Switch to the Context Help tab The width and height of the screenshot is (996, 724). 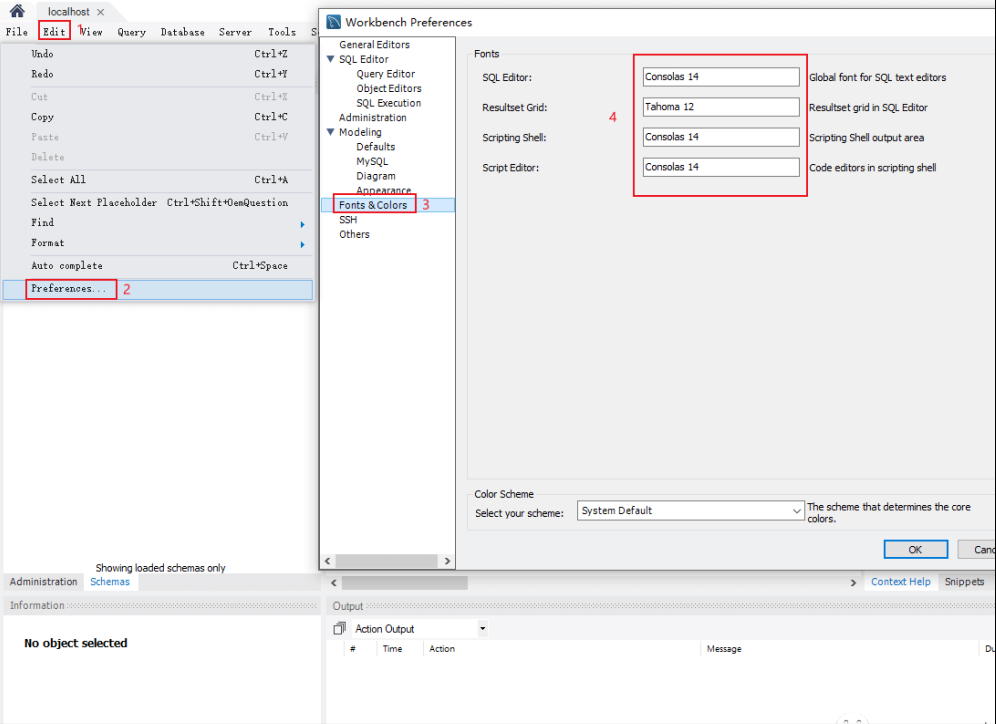901,582
